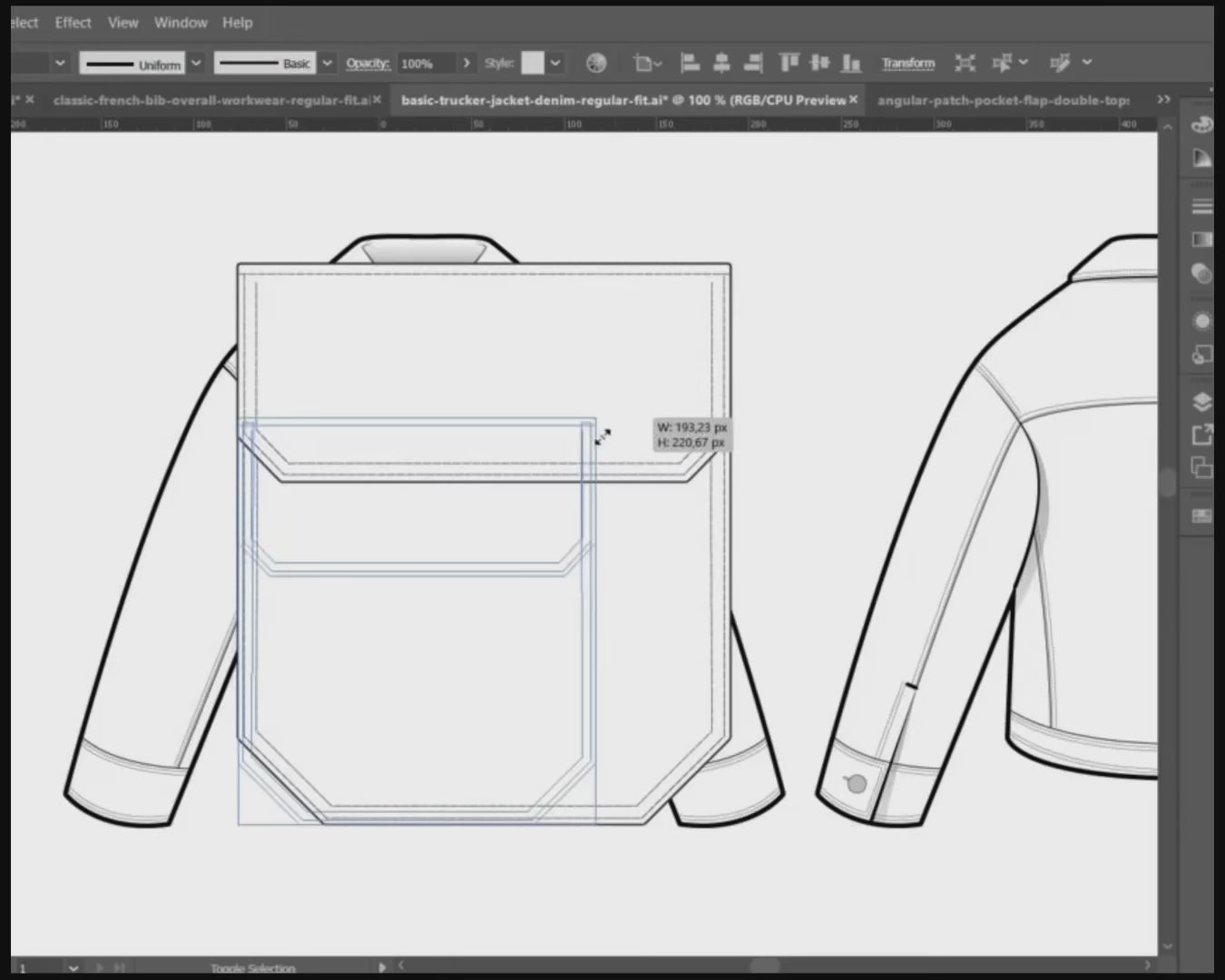Open the Stroke panel icon
The image size is (1225, 980).
1200,207
